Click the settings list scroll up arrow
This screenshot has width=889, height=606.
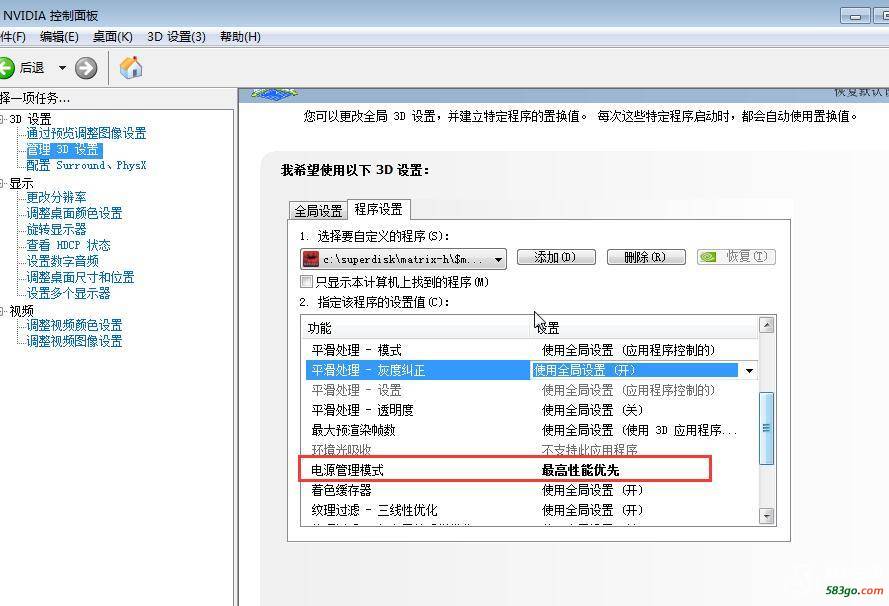767,325
